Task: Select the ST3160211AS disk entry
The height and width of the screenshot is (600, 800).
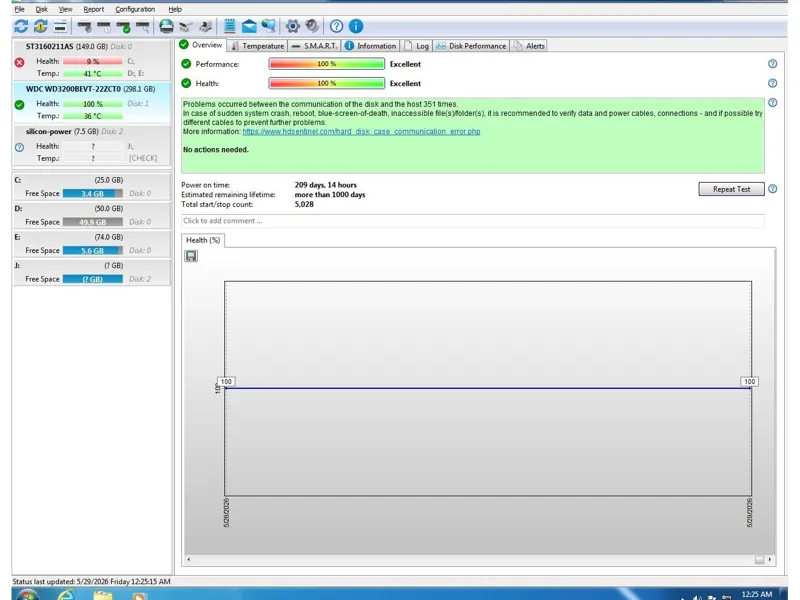Action: [x=92, y=60]
